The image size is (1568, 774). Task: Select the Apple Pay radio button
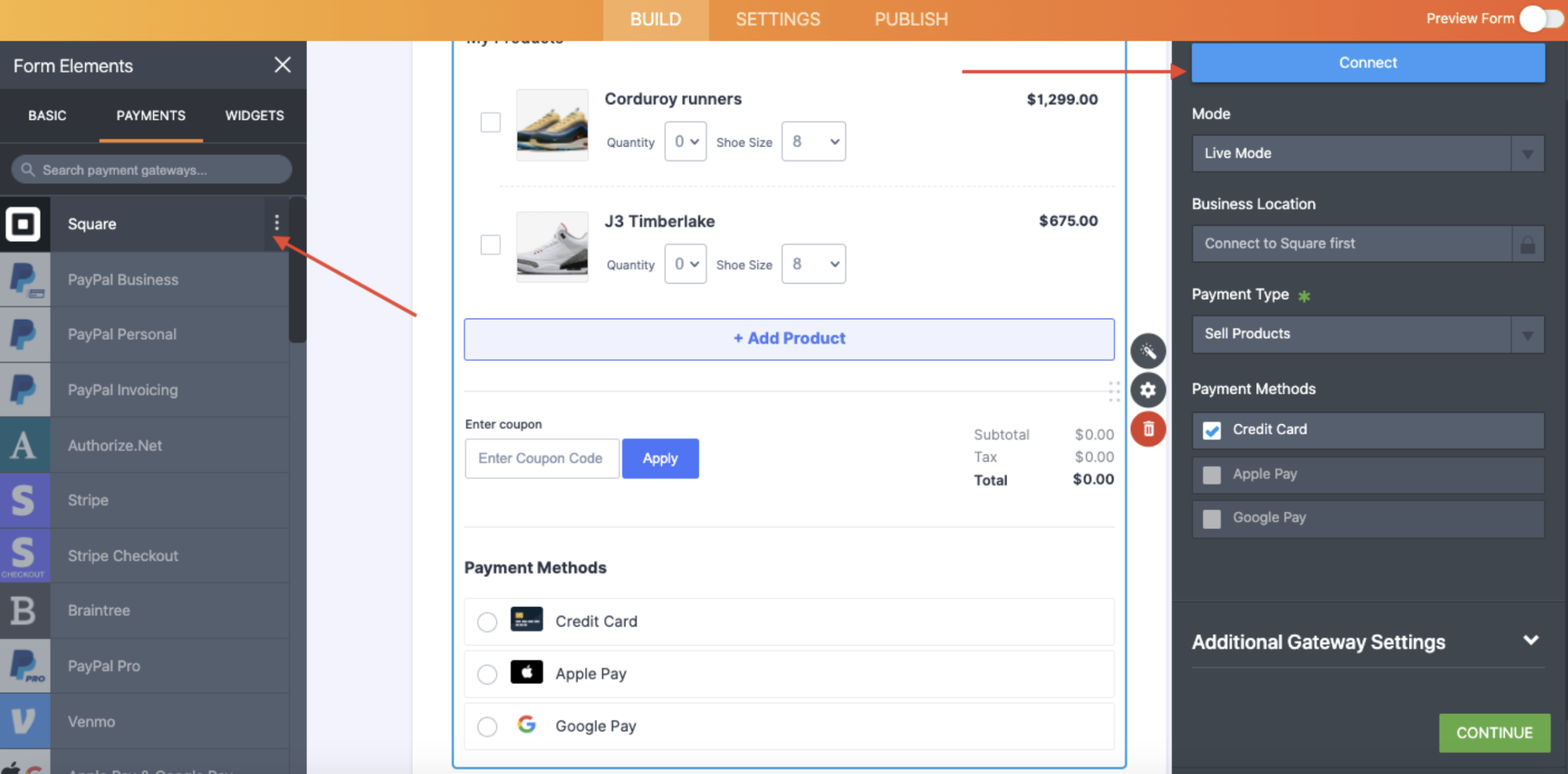tap(487, 674)
